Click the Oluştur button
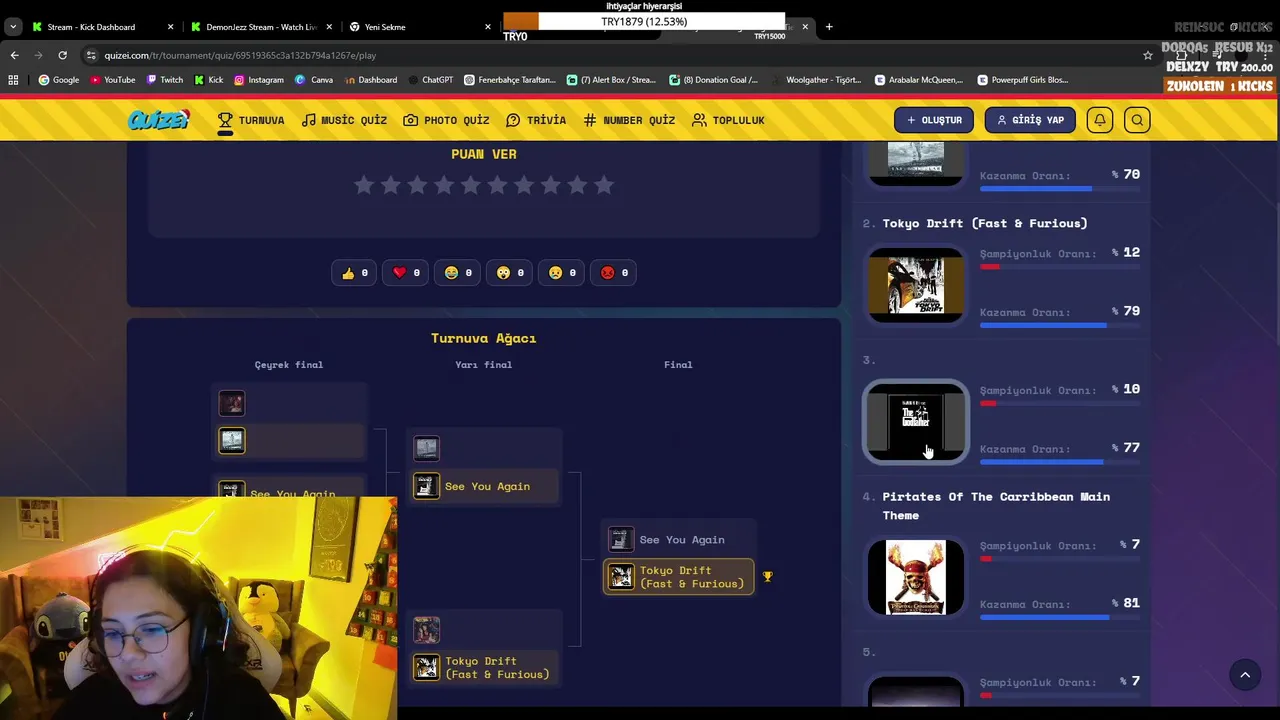Screen dimensions: 1280x720 point(934,120)
